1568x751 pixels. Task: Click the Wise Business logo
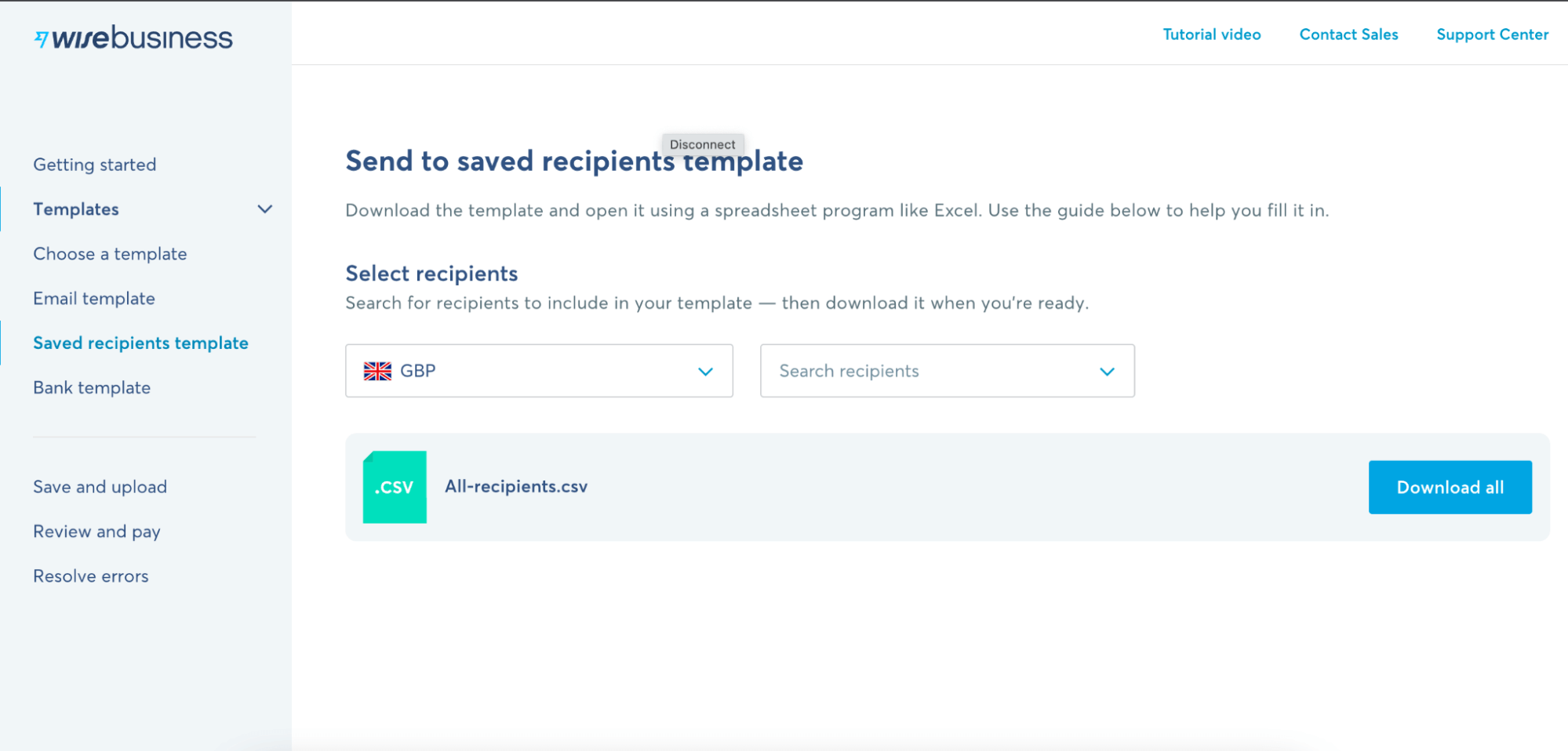point(133,37)
